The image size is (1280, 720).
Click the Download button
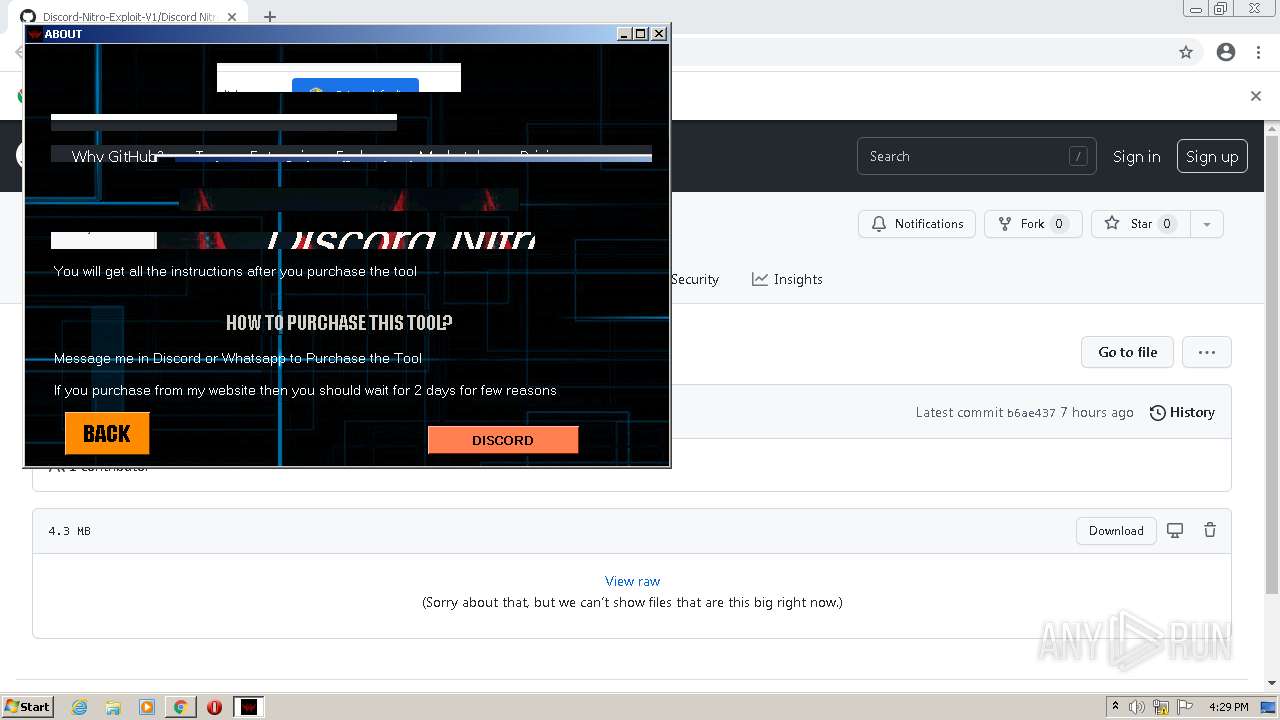(x=1116, y=531)
